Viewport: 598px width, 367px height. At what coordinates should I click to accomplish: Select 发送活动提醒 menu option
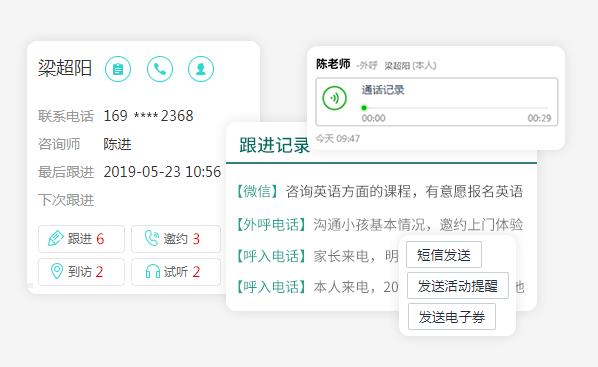click(x=458, y=285)
